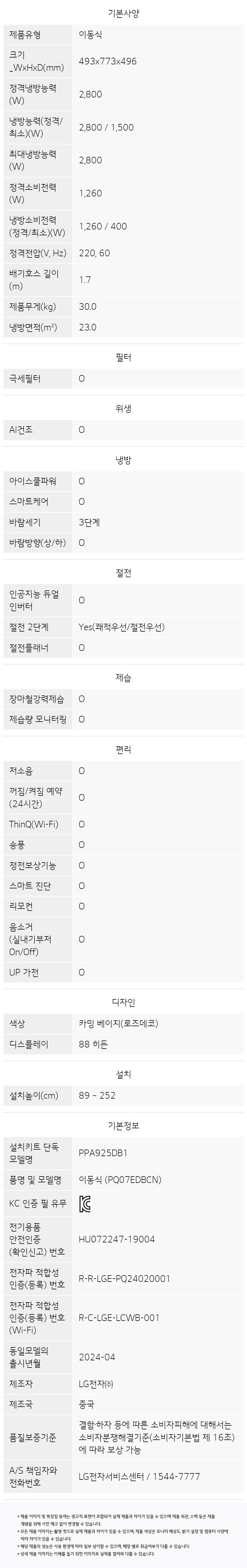
Task: Select the 3단계 wind strength value
Action: (89, 522)
